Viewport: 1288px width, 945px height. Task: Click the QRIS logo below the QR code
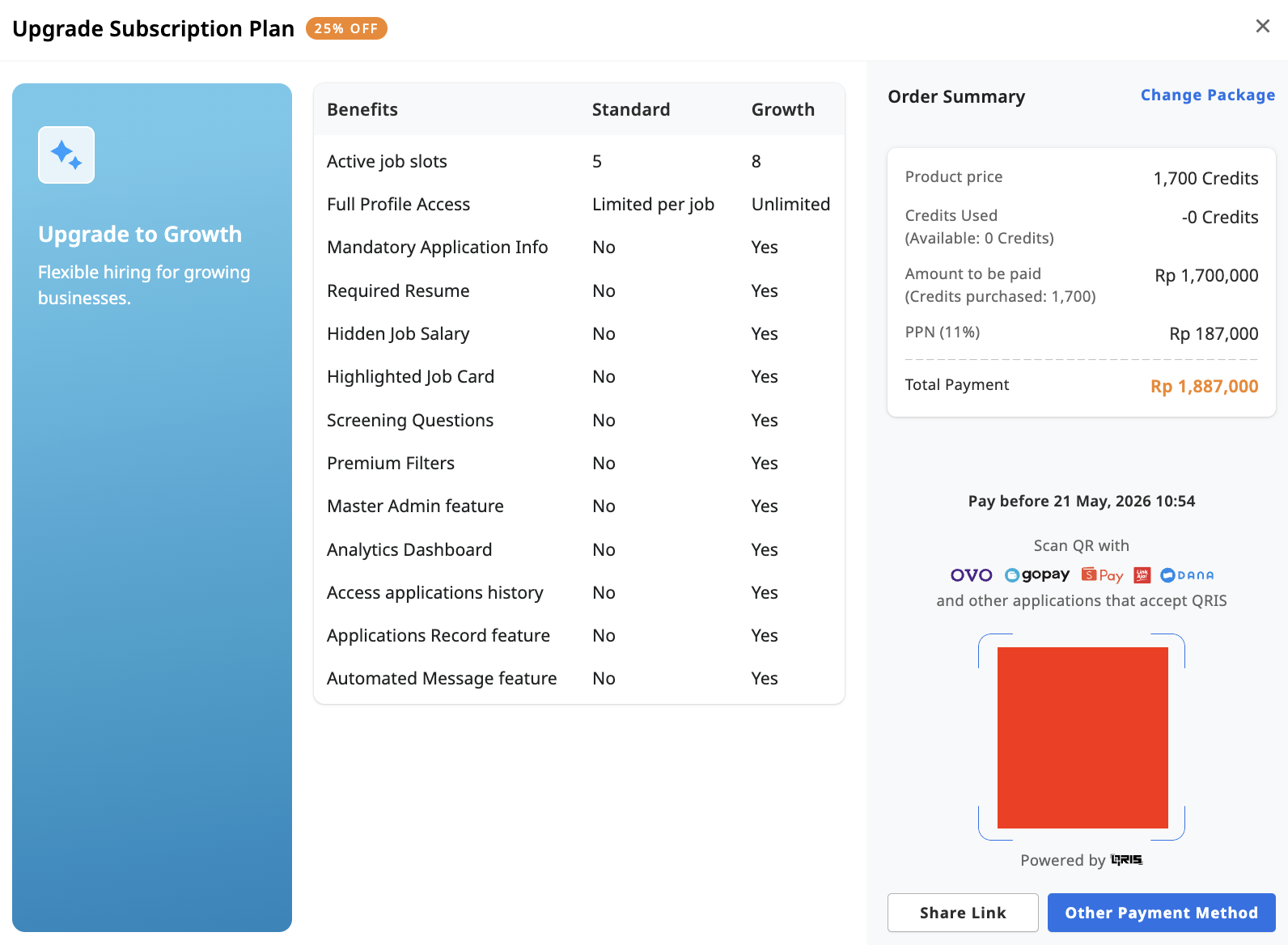[x=1126, y=860]
